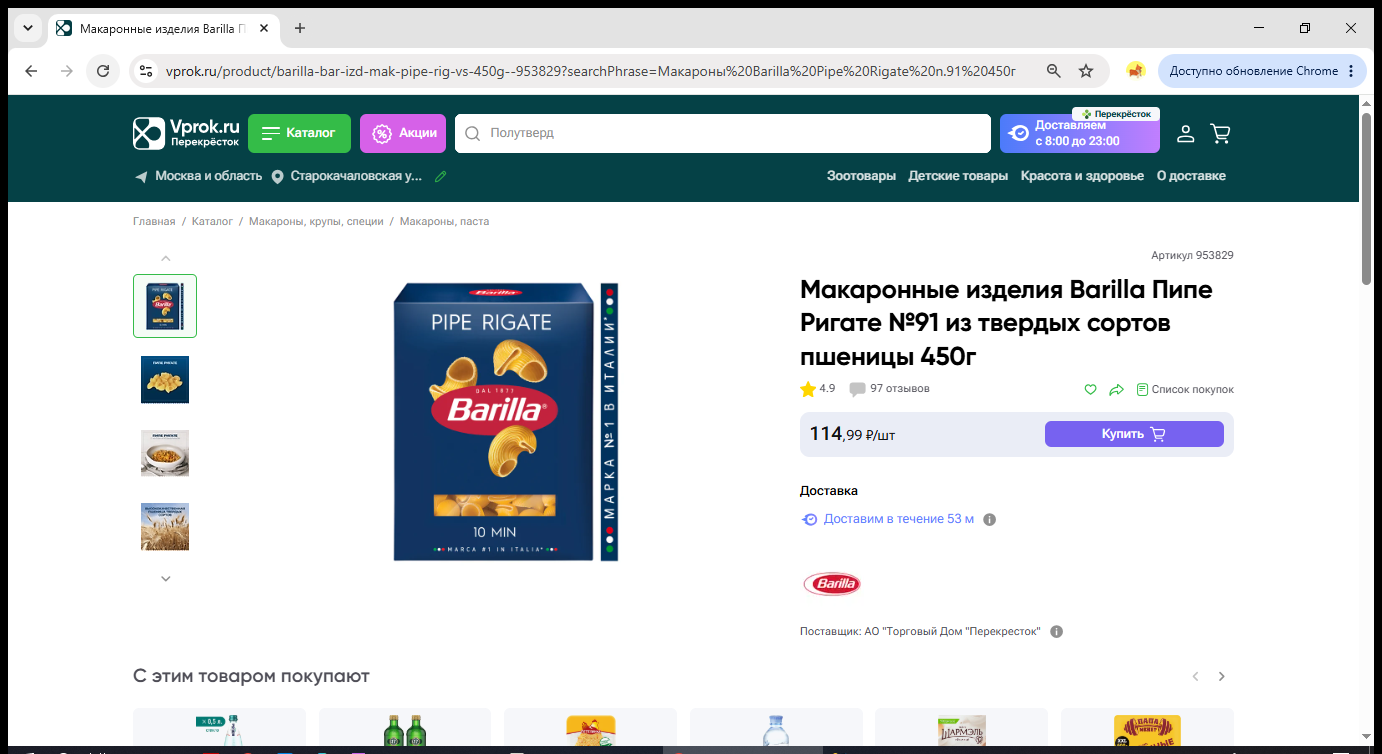Share this product with arrow icon
The image size is (1382, 754).
[x=1117, y=389]
